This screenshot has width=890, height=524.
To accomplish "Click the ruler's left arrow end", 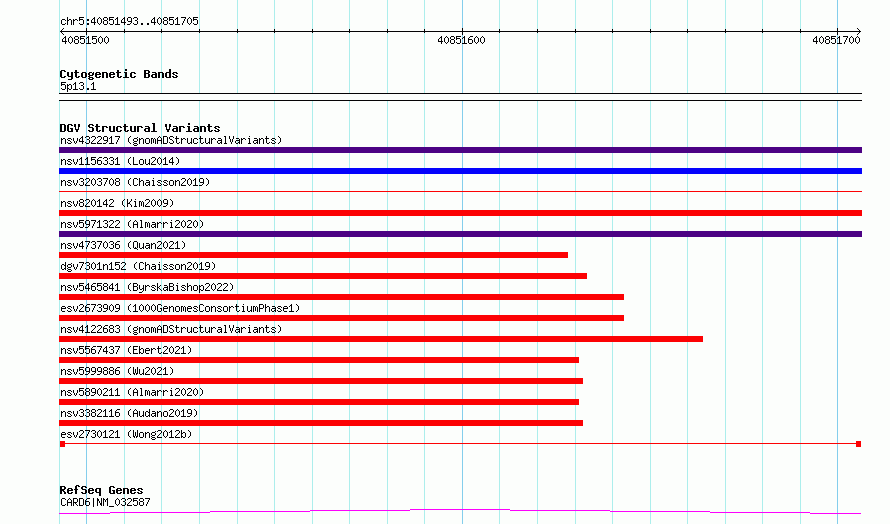I will [62, 31].
